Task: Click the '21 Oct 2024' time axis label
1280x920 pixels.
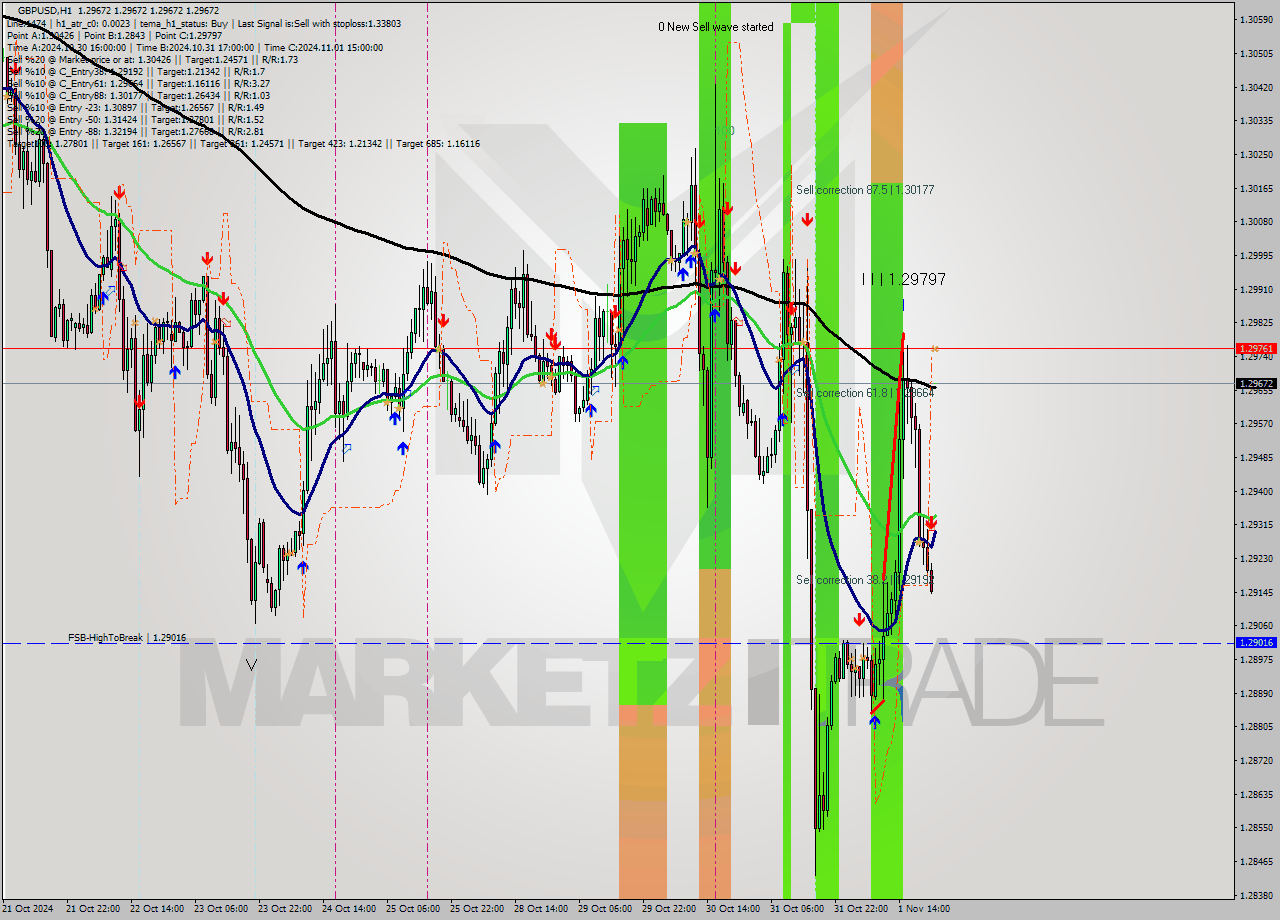Action: point(29,909)
